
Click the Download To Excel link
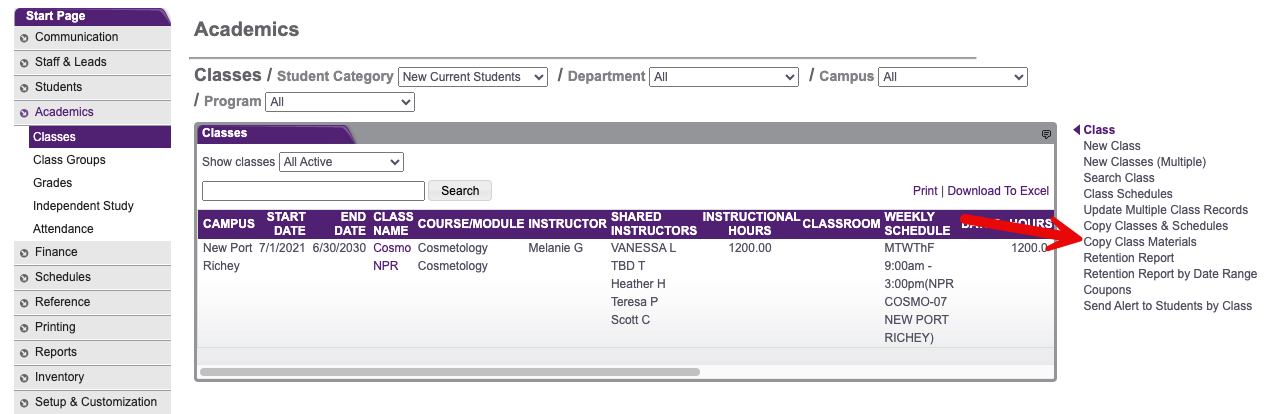[998, 191]
